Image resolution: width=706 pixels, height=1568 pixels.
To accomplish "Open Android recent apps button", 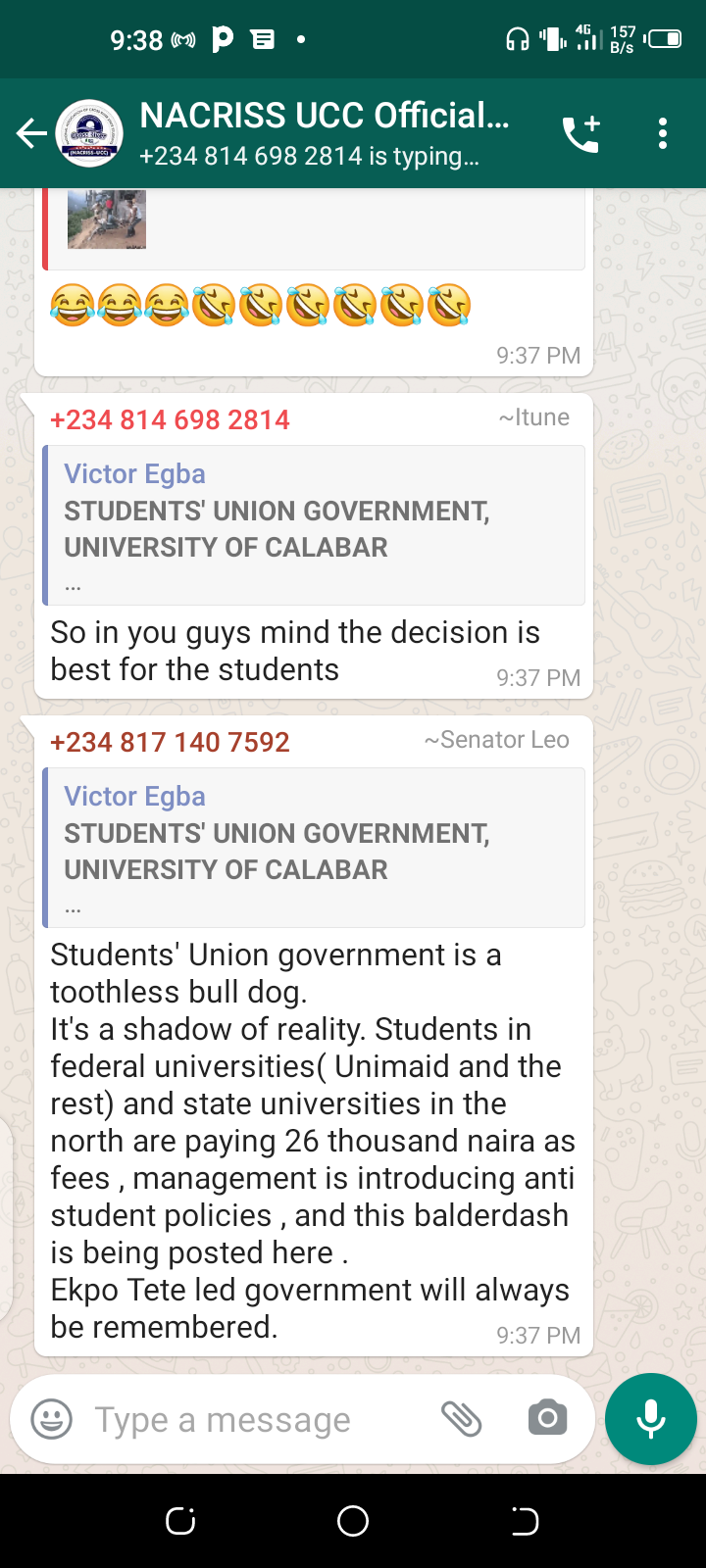I will (x=180, y=1521).
